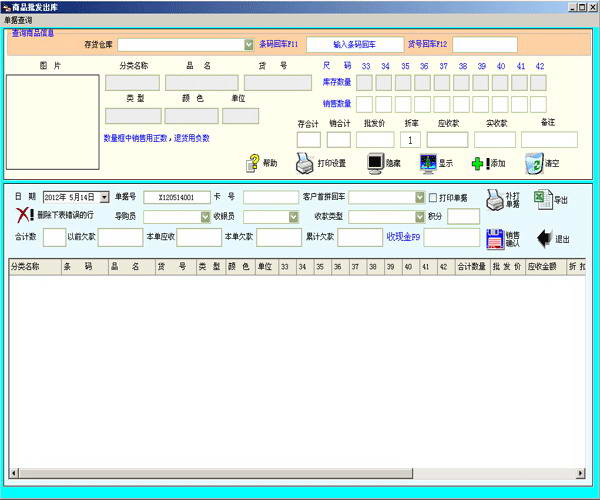Click the table scrollbar right arrow
This screenshot has height=500, width=600.
(580, 474)
